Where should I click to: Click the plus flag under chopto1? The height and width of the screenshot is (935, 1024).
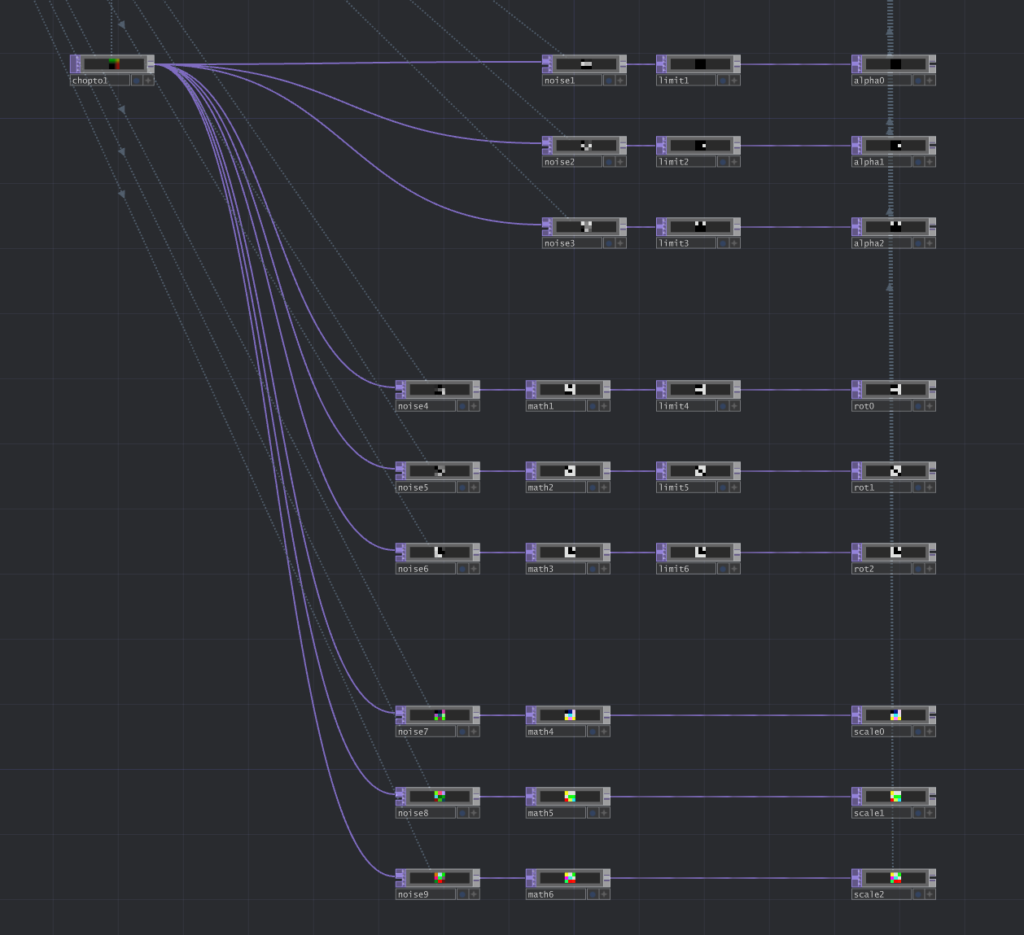[148, 80]
